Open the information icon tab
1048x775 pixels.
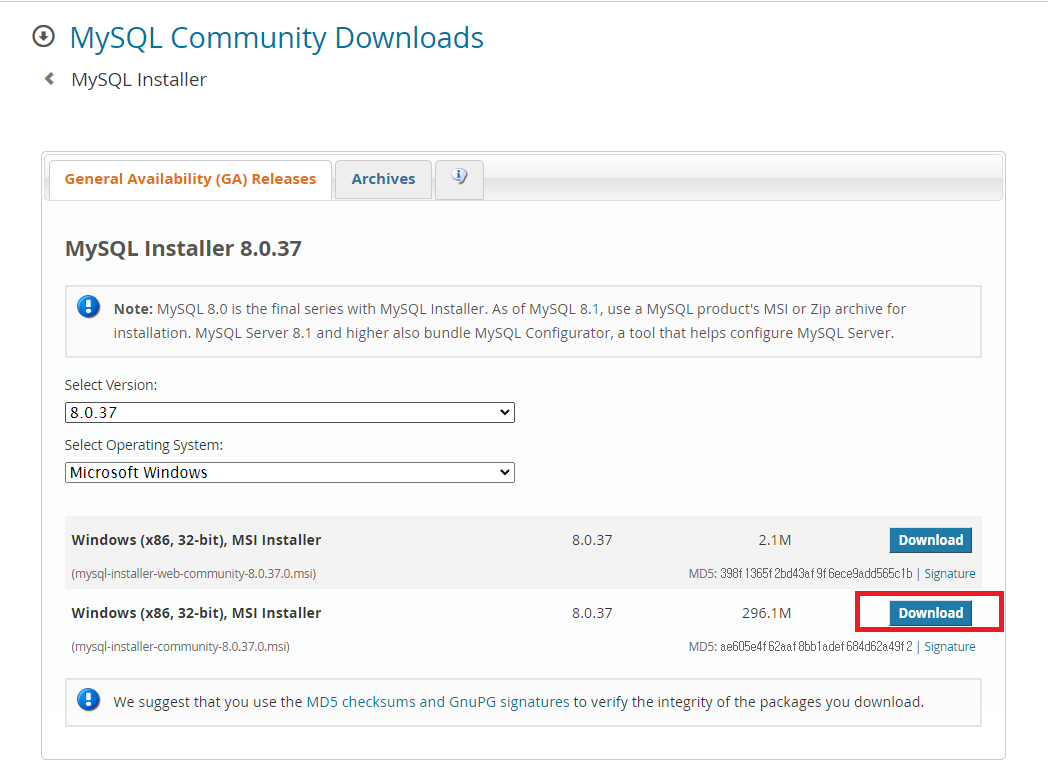tap(459, 178)
